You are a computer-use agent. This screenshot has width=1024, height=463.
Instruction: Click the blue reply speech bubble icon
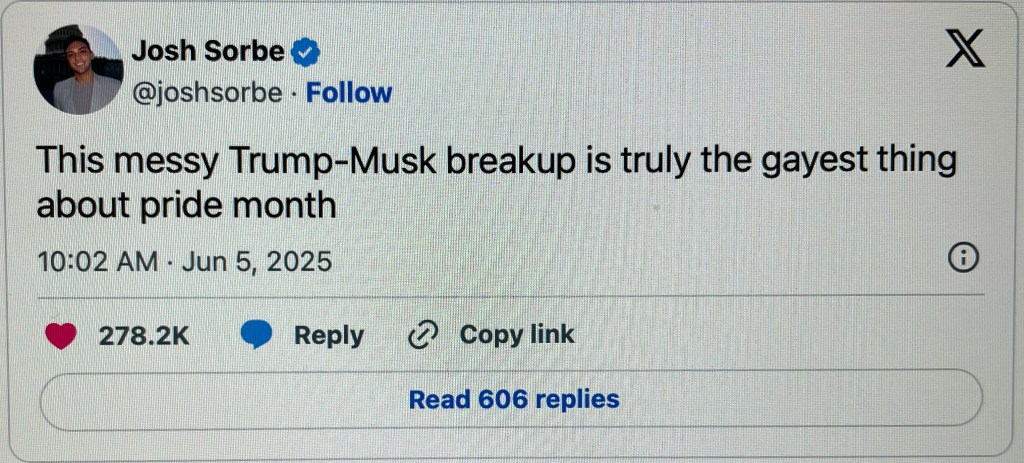[257, 336]
